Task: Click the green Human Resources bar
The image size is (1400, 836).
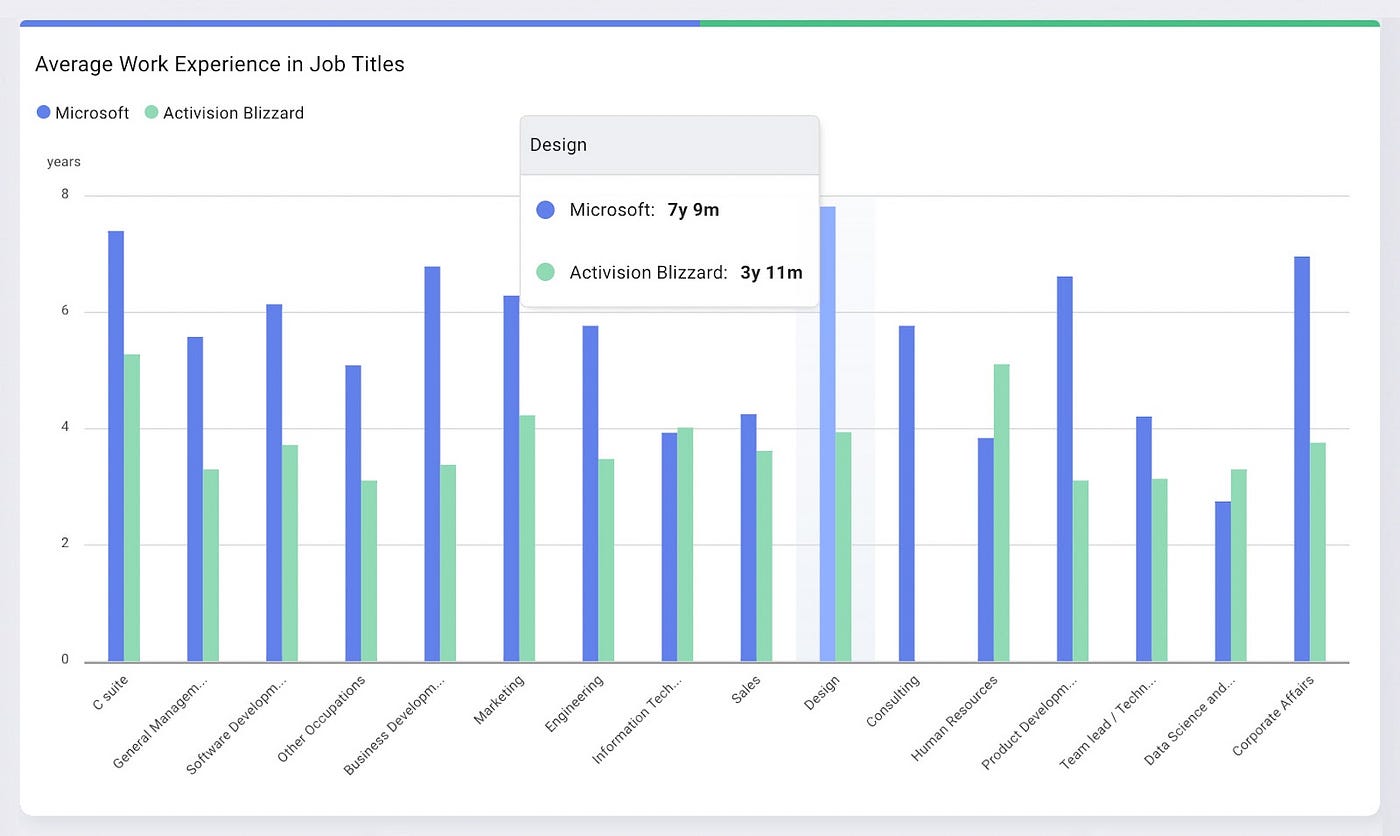Action: [1001, 513]
